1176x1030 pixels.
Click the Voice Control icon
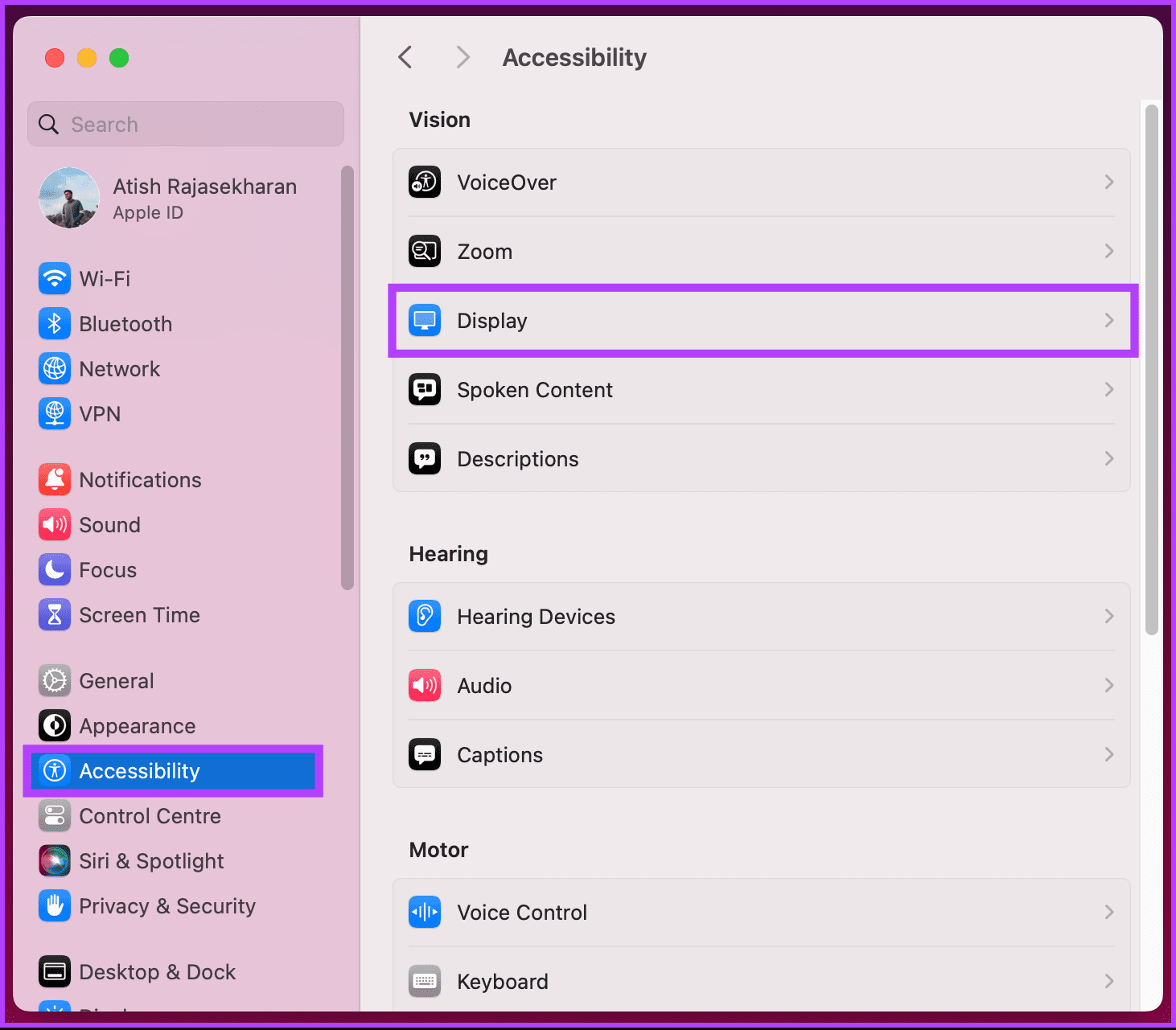[x=424, y=912]
